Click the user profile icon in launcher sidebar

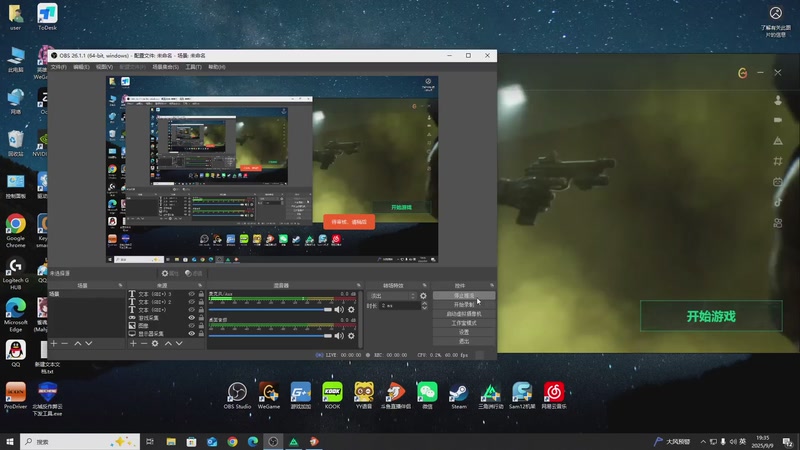(x=778, y=100)
